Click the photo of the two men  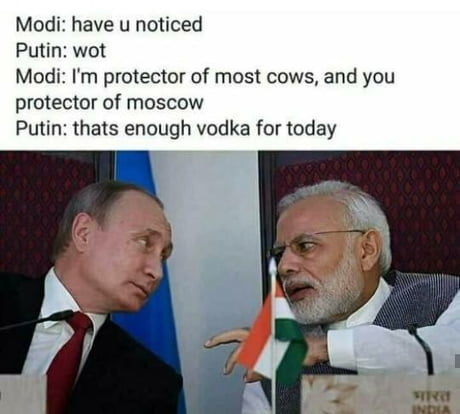tap(230, 282)
